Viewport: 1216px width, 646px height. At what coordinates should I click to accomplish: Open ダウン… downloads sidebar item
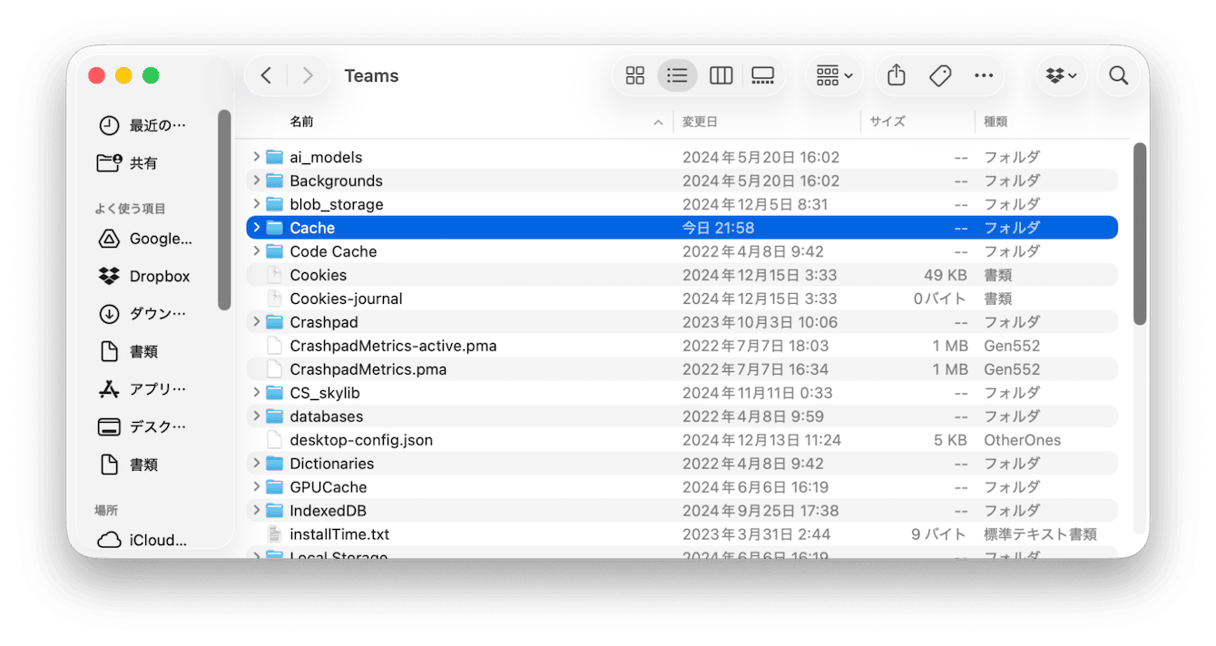pyautogui.click(x=143, y=314)
